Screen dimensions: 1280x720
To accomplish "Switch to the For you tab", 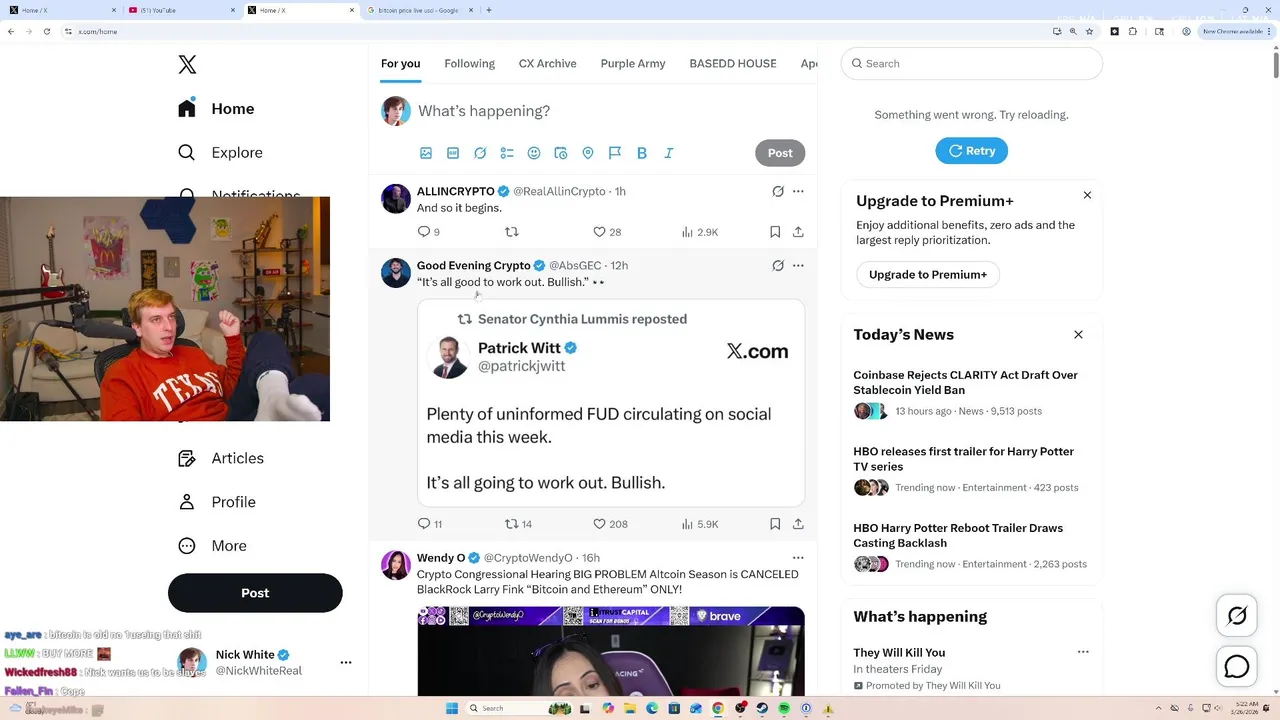I will [400, 64].
